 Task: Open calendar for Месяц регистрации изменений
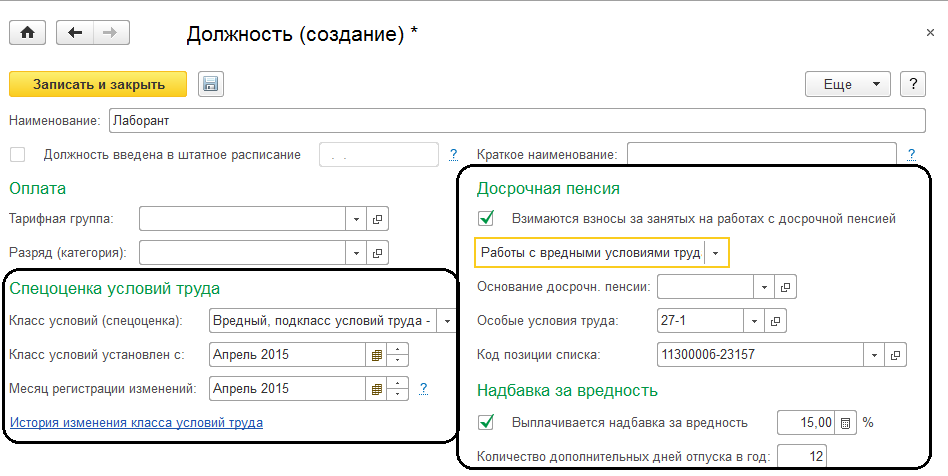pos(377,389)
